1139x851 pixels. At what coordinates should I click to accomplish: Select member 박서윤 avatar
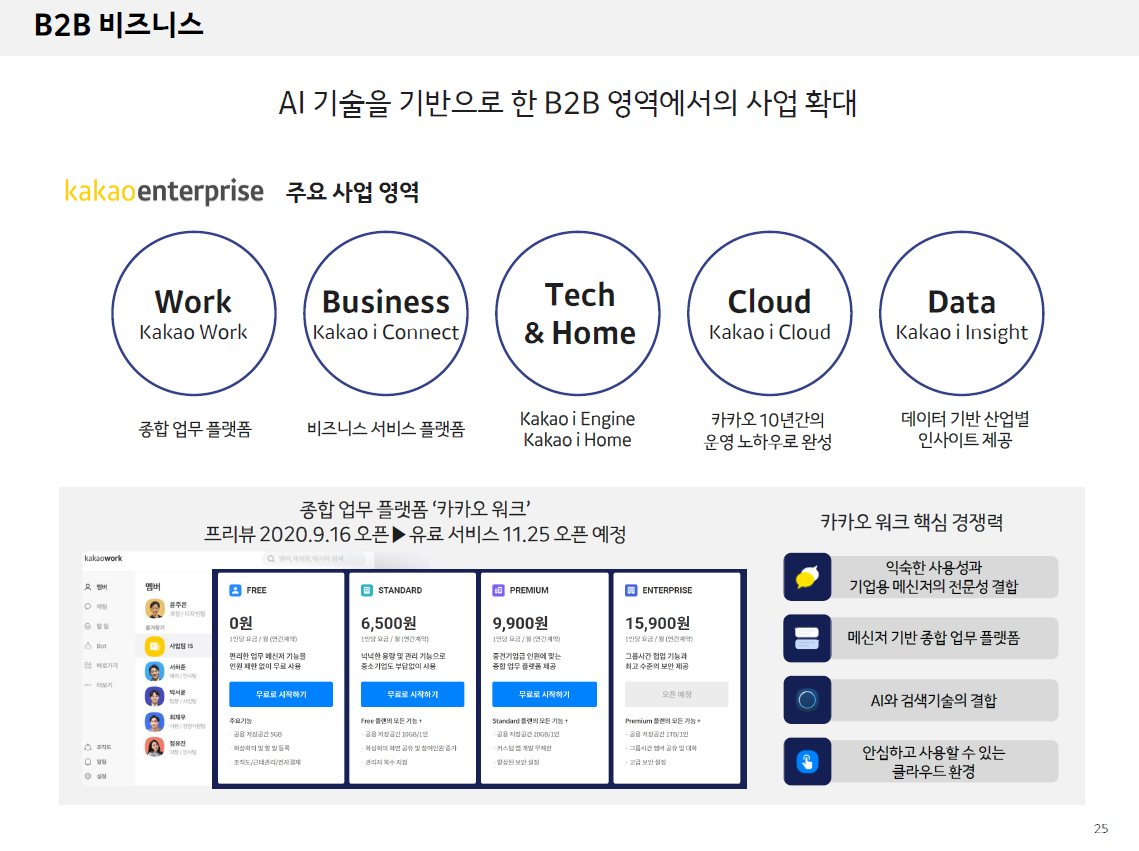[155, 696]
